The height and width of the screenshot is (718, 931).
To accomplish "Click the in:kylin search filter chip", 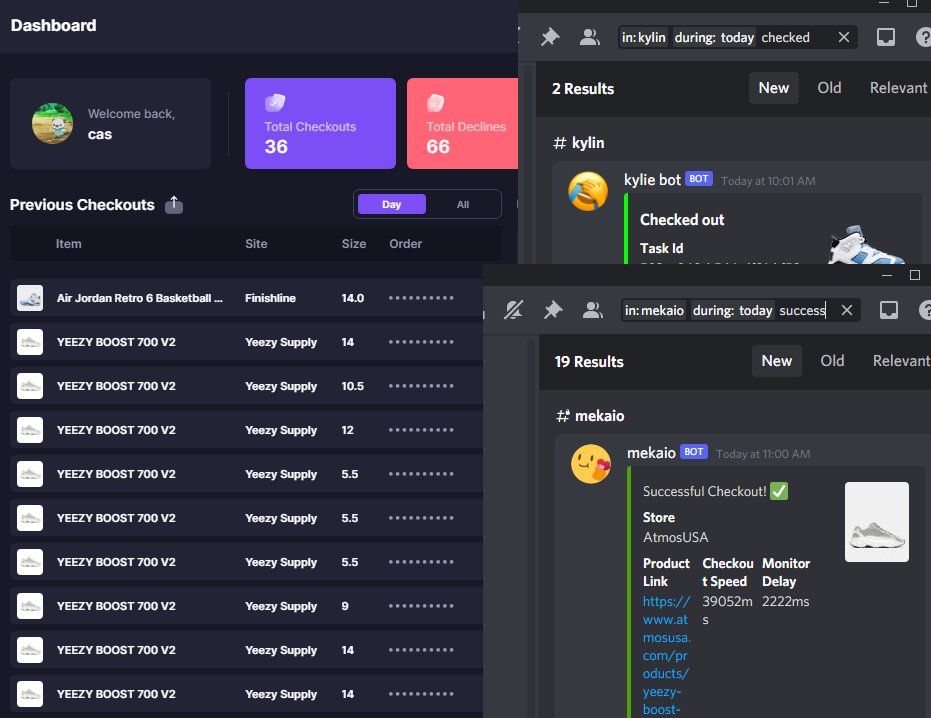I will tap(642, 37).
